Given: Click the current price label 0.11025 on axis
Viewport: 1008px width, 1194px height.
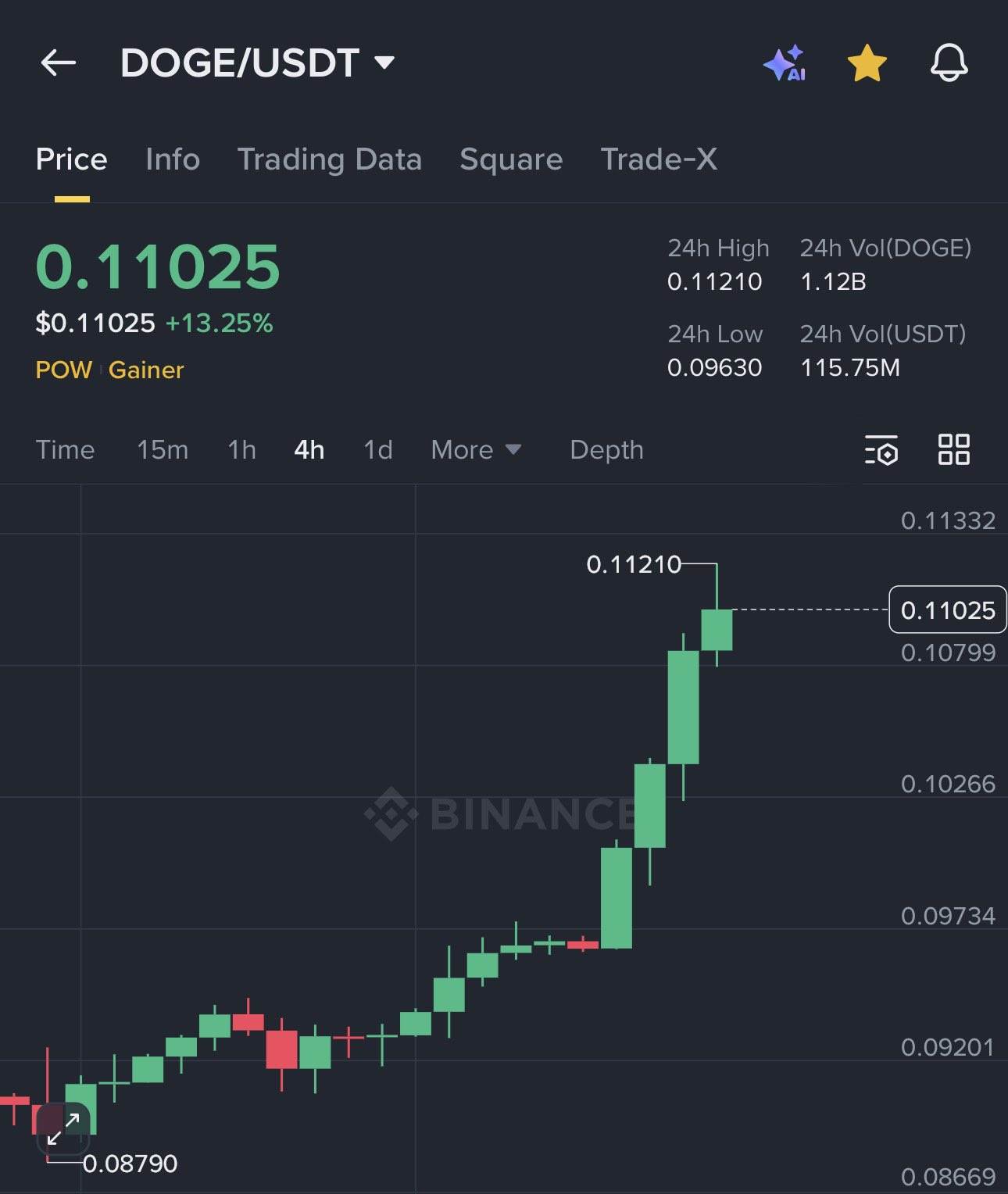Looking at the screenshot, I should pos(948,610).
